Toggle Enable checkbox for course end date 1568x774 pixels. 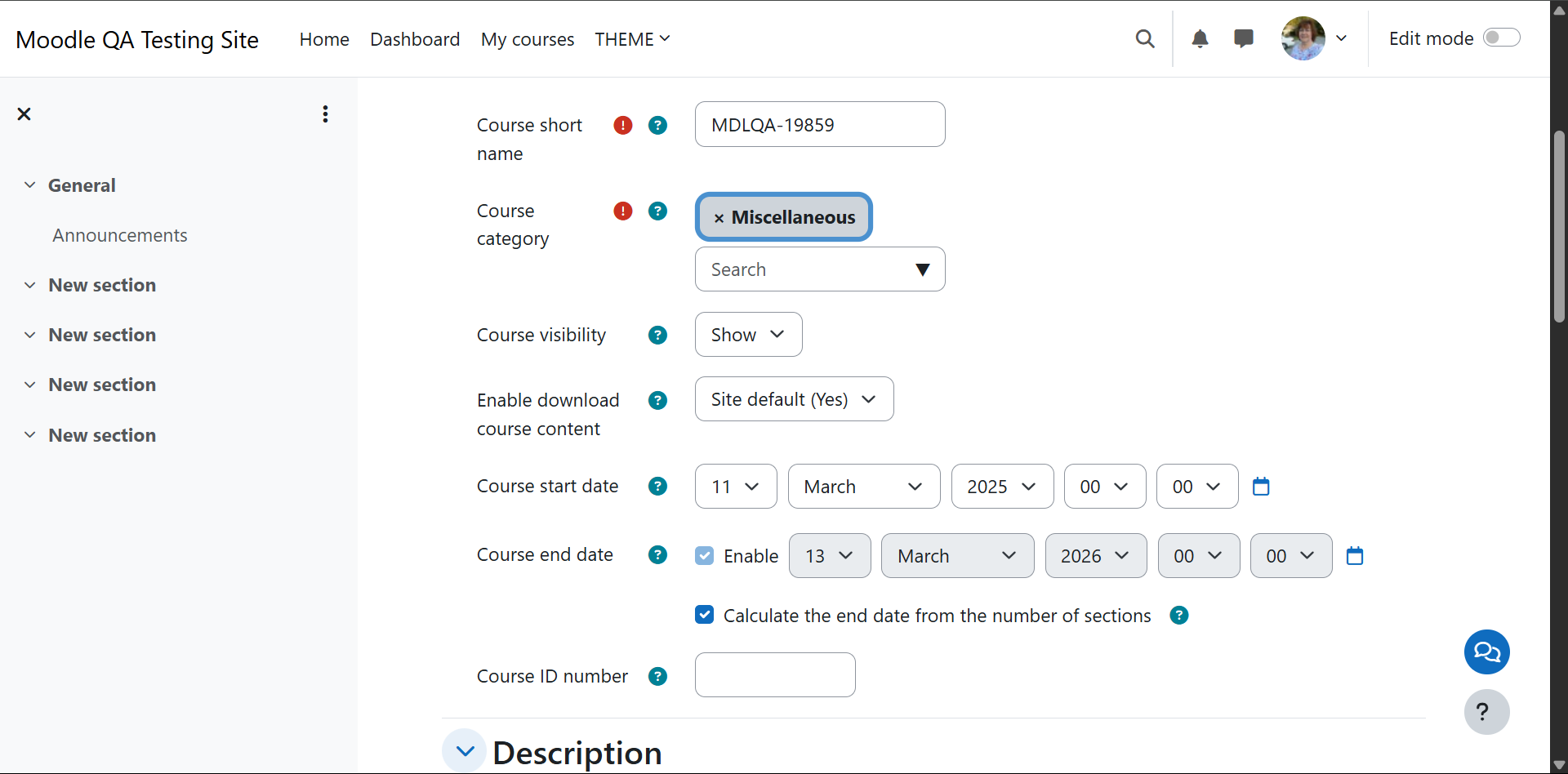click(705, 556)
